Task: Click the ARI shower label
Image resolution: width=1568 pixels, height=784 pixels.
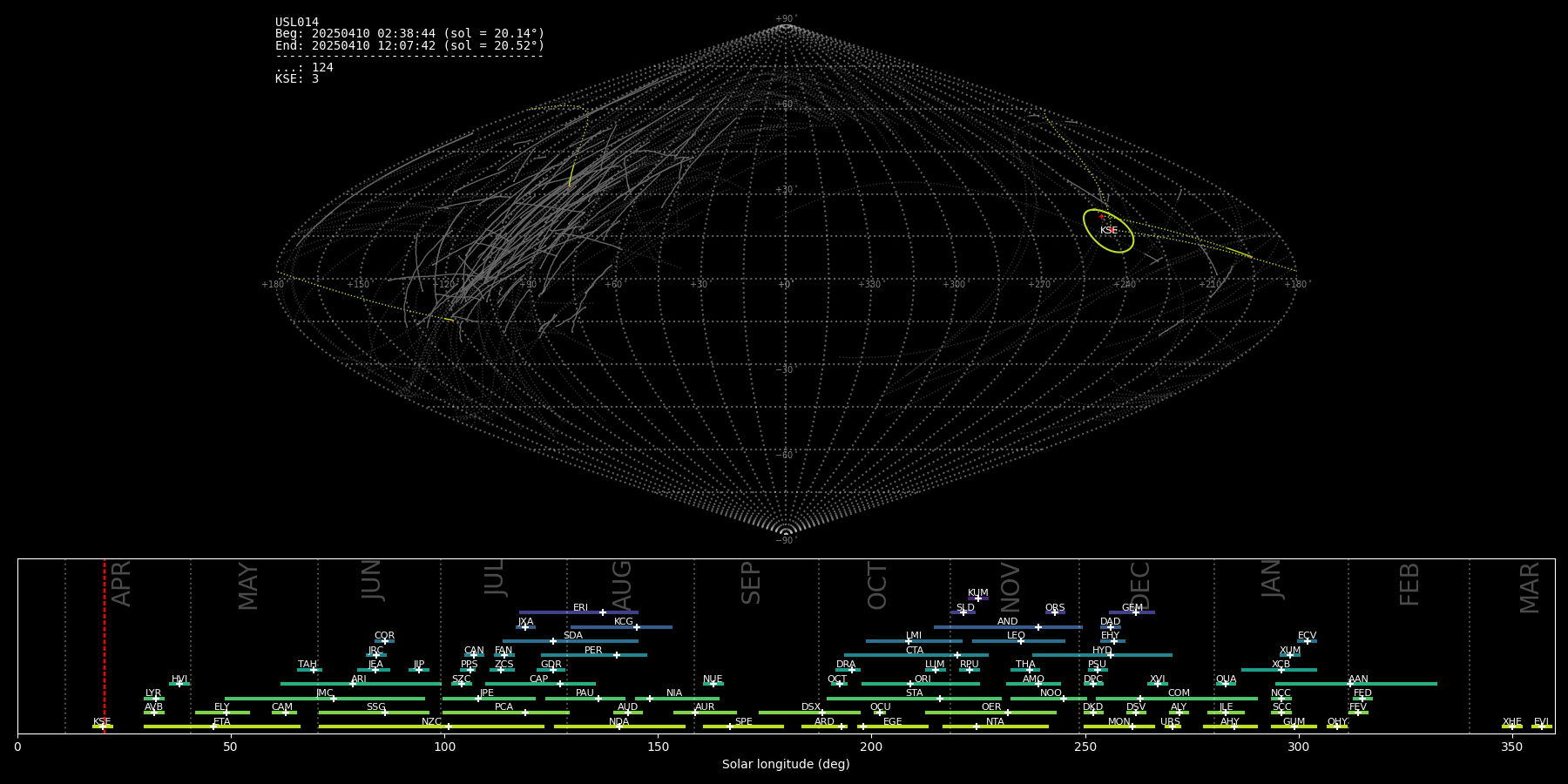Action: point(359,679)
